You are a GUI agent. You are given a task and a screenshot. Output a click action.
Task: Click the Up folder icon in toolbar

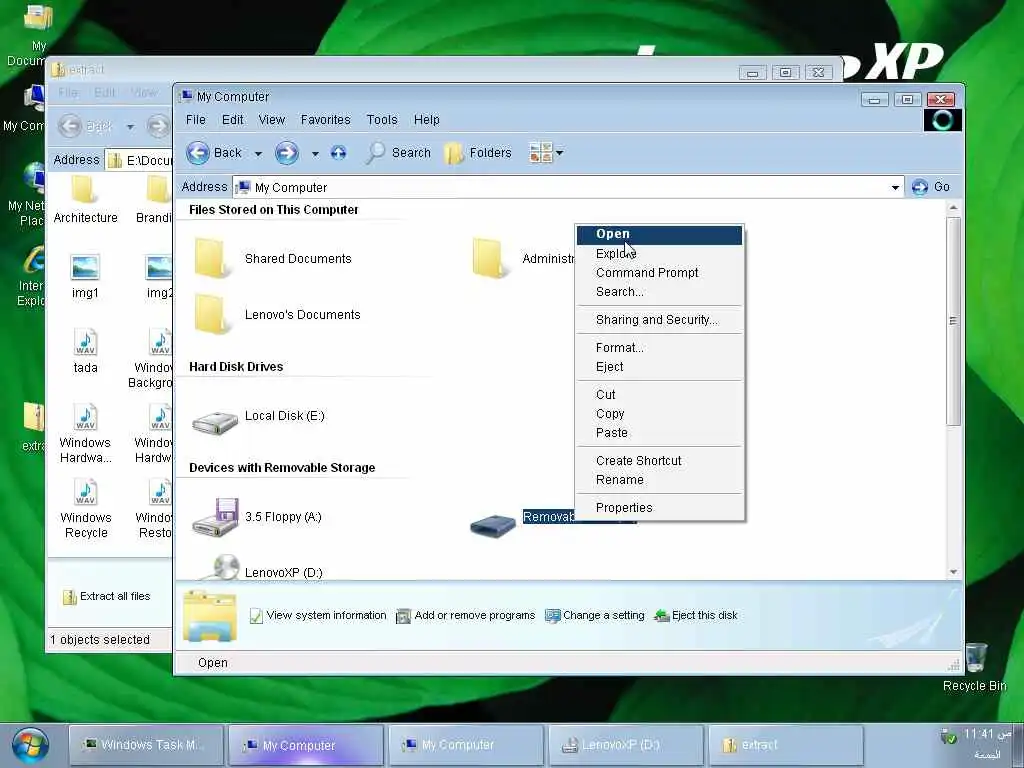(x=338, y=153)
